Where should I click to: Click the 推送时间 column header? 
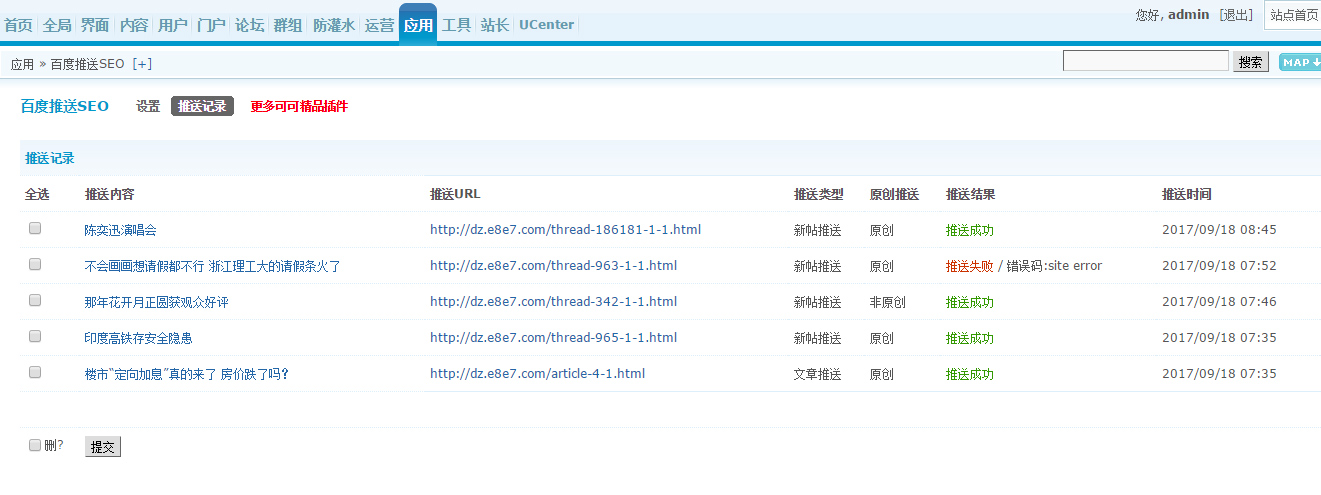tap(1186, 194)
